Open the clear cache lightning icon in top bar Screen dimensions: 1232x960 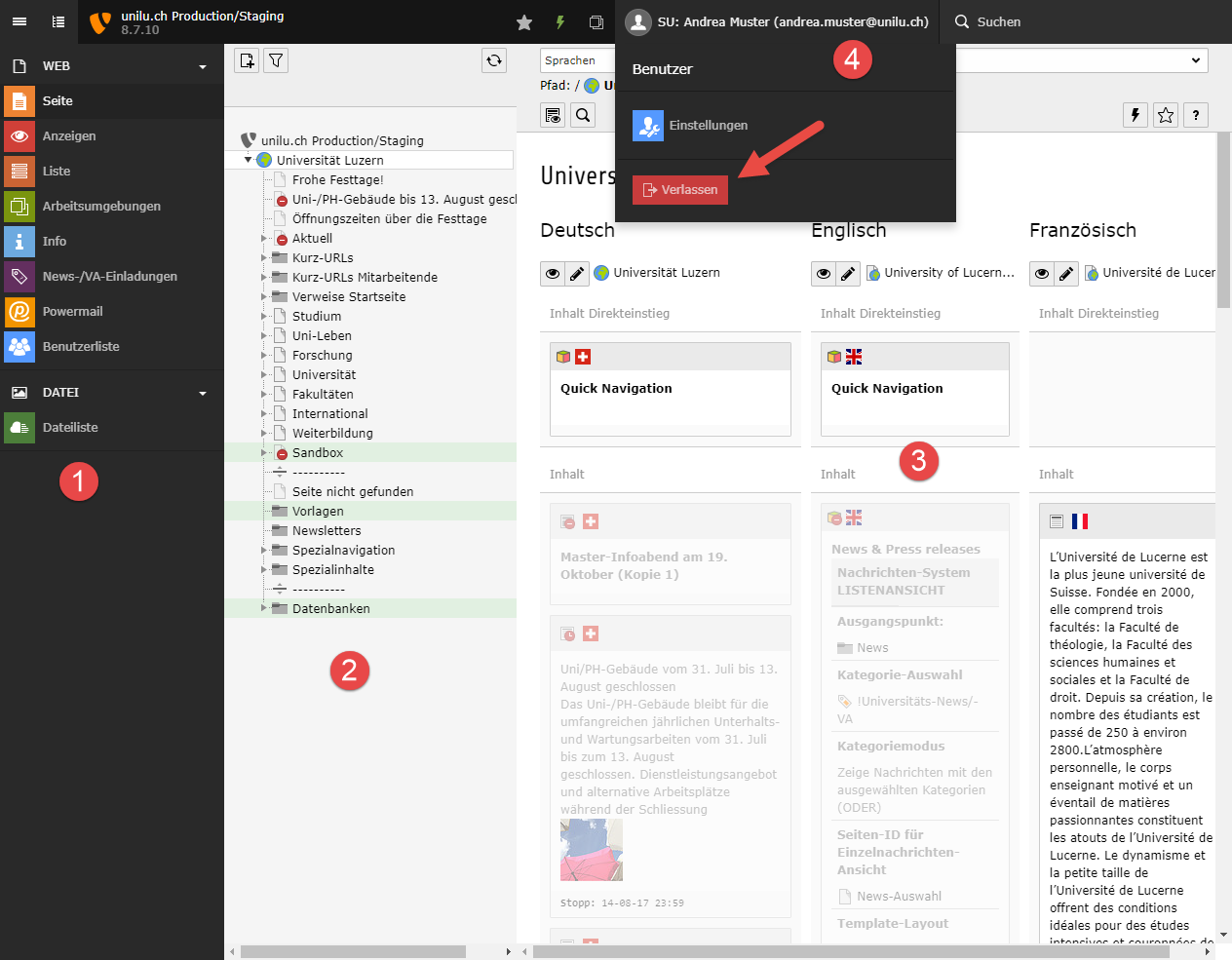coord(560,21)
